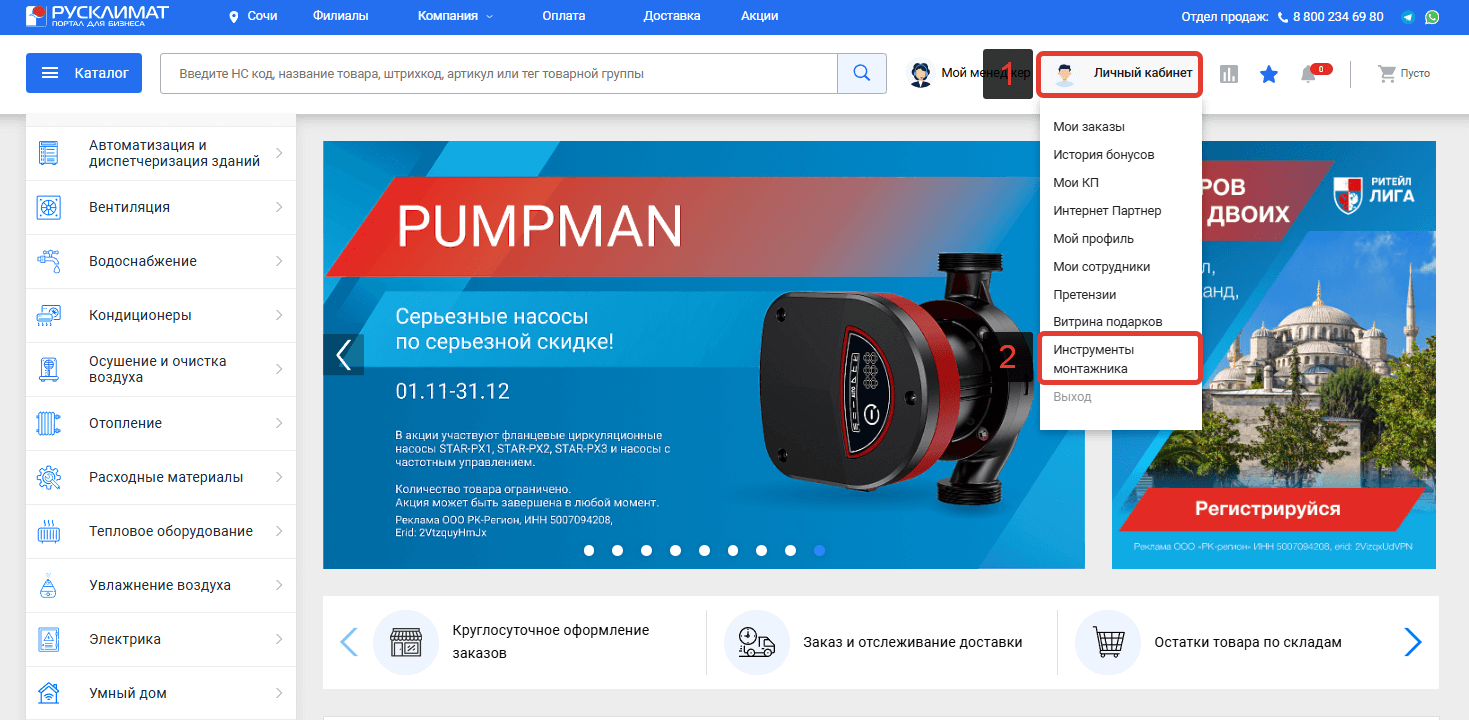Click the product search input field
1469x720 pixels.
tap(499, 73)
